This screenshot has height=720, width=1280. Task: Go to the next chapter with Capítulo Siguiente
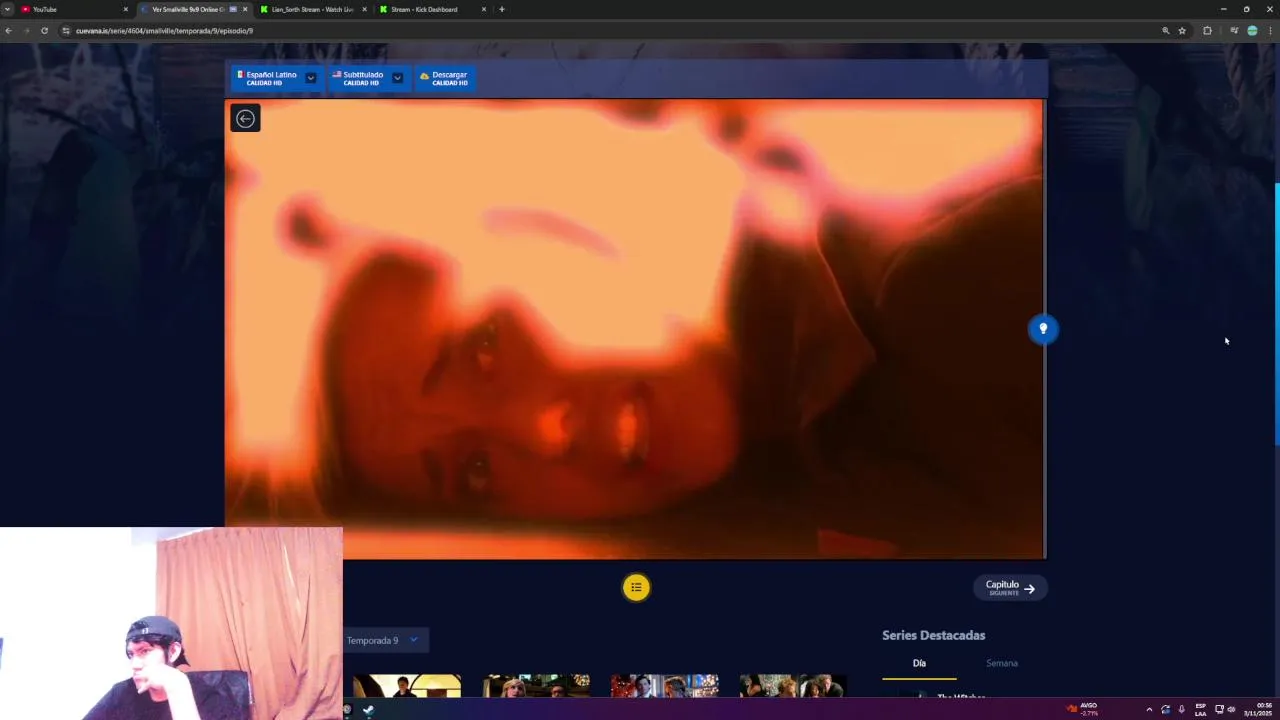(x=1010, y=588)
